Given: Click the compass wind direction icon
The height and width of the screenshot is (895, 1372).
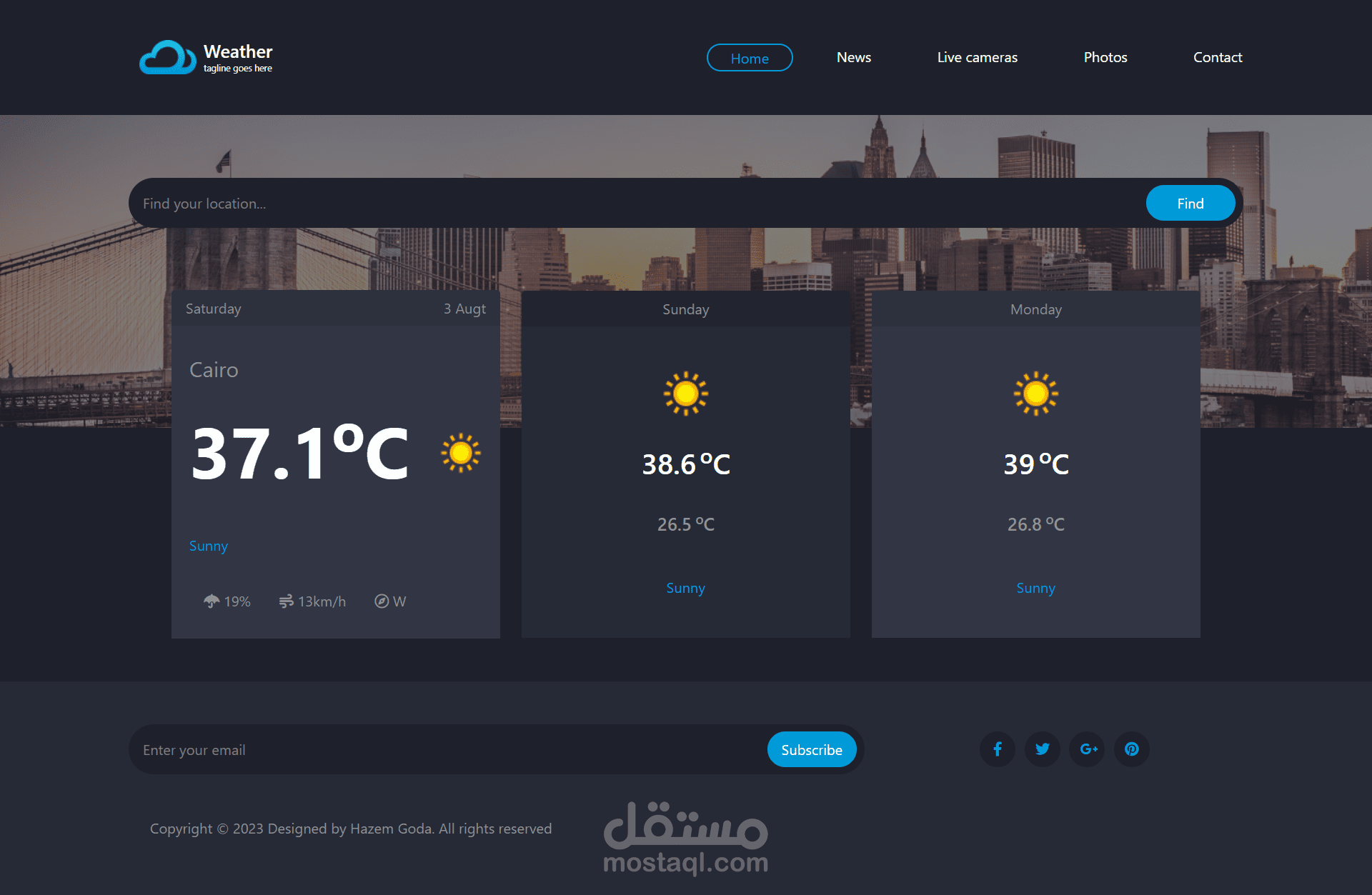Looking at the screenshot, I should 382,601.
